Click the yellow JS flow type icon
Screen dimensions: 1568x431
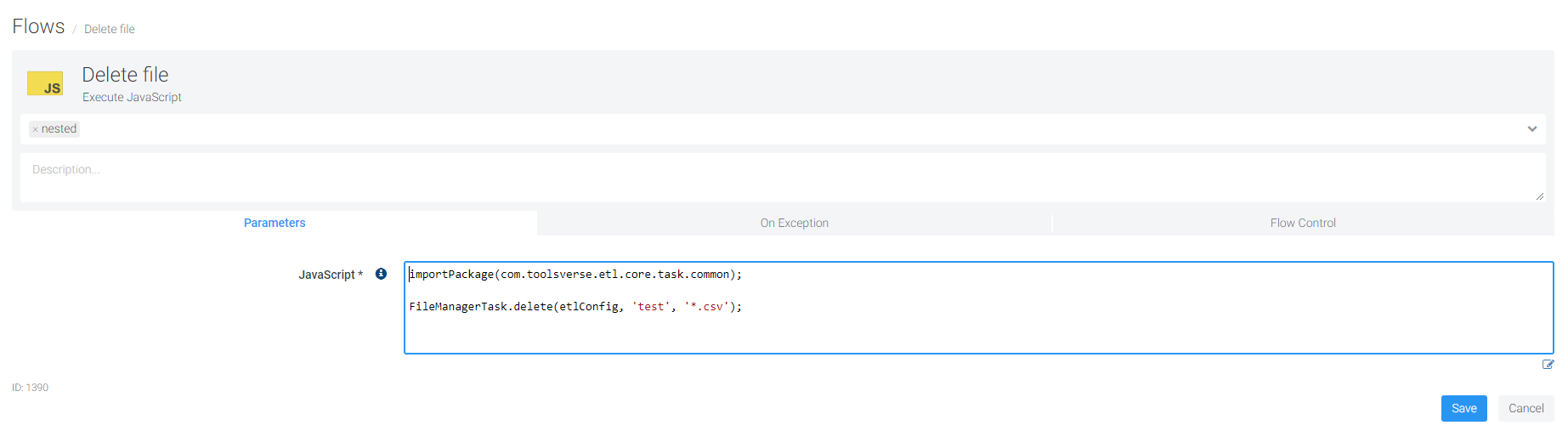pyautogui.click(x=45, y=83)
